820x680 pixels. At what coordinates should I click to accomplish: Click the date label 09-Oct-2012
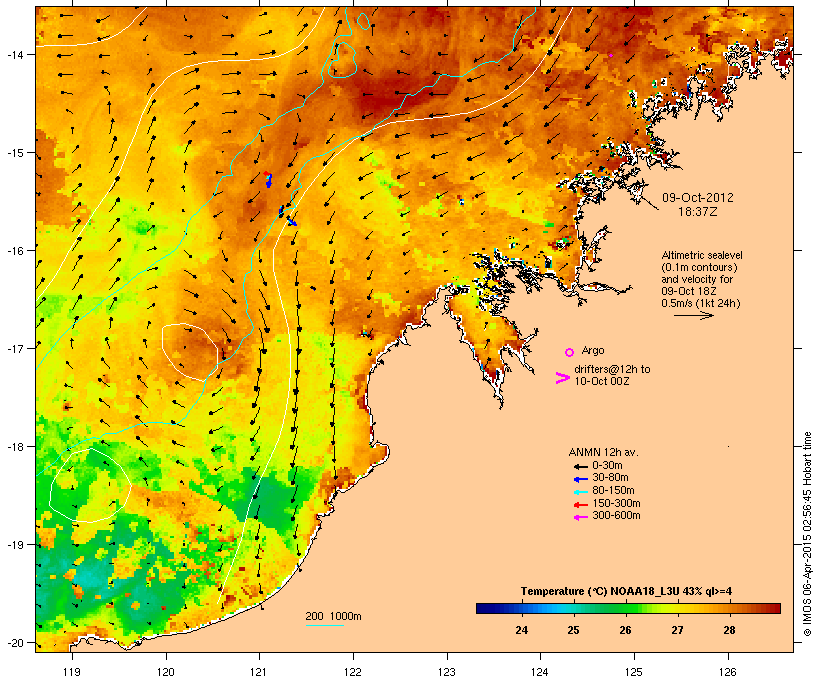point(698,198)
